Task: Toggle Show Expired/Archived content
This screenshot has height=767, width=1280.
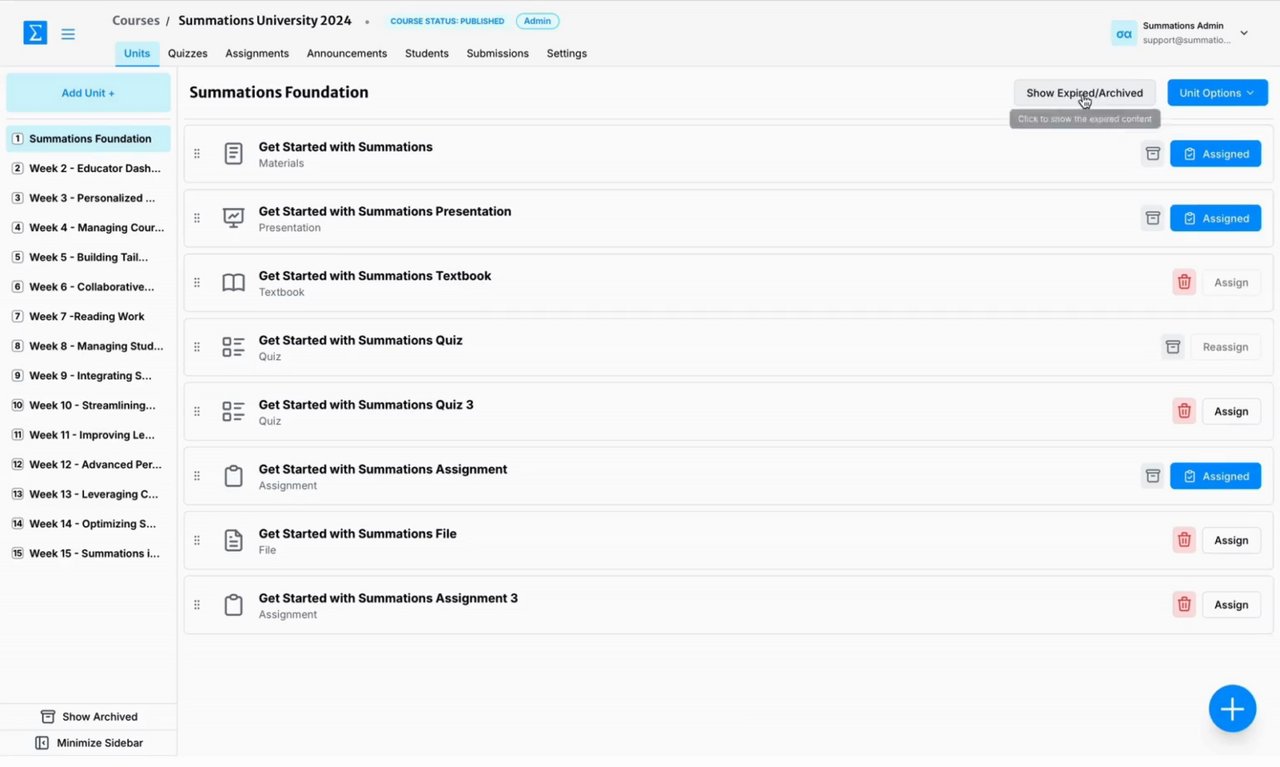Action: point(1084,93)
